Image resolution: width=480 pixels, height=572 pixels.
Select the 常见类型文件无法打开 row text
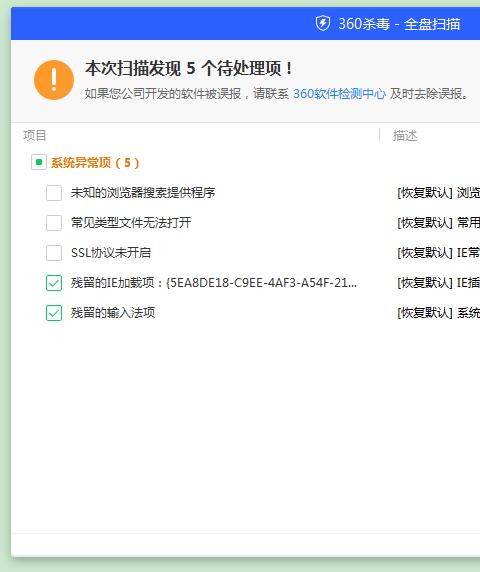[x=131, y=223]
